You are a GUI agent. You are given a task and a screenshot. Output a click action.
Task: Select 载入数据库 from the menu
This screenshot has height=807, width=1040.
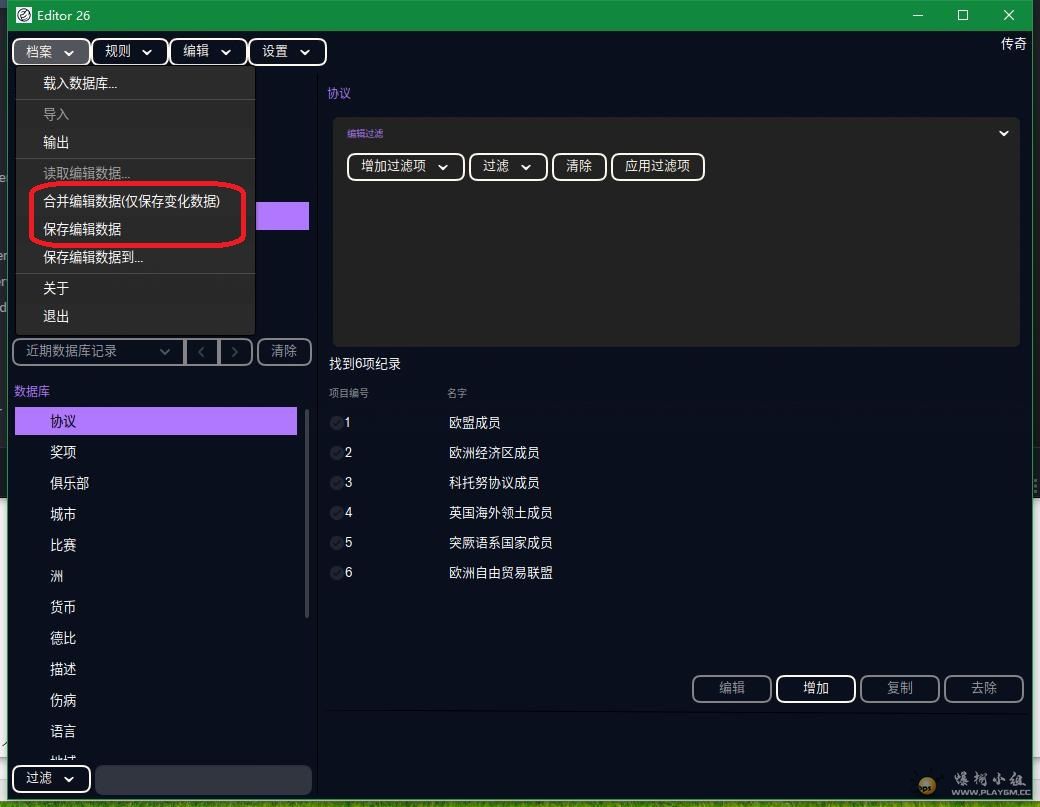pyautogui.click(x=80, y=83)
